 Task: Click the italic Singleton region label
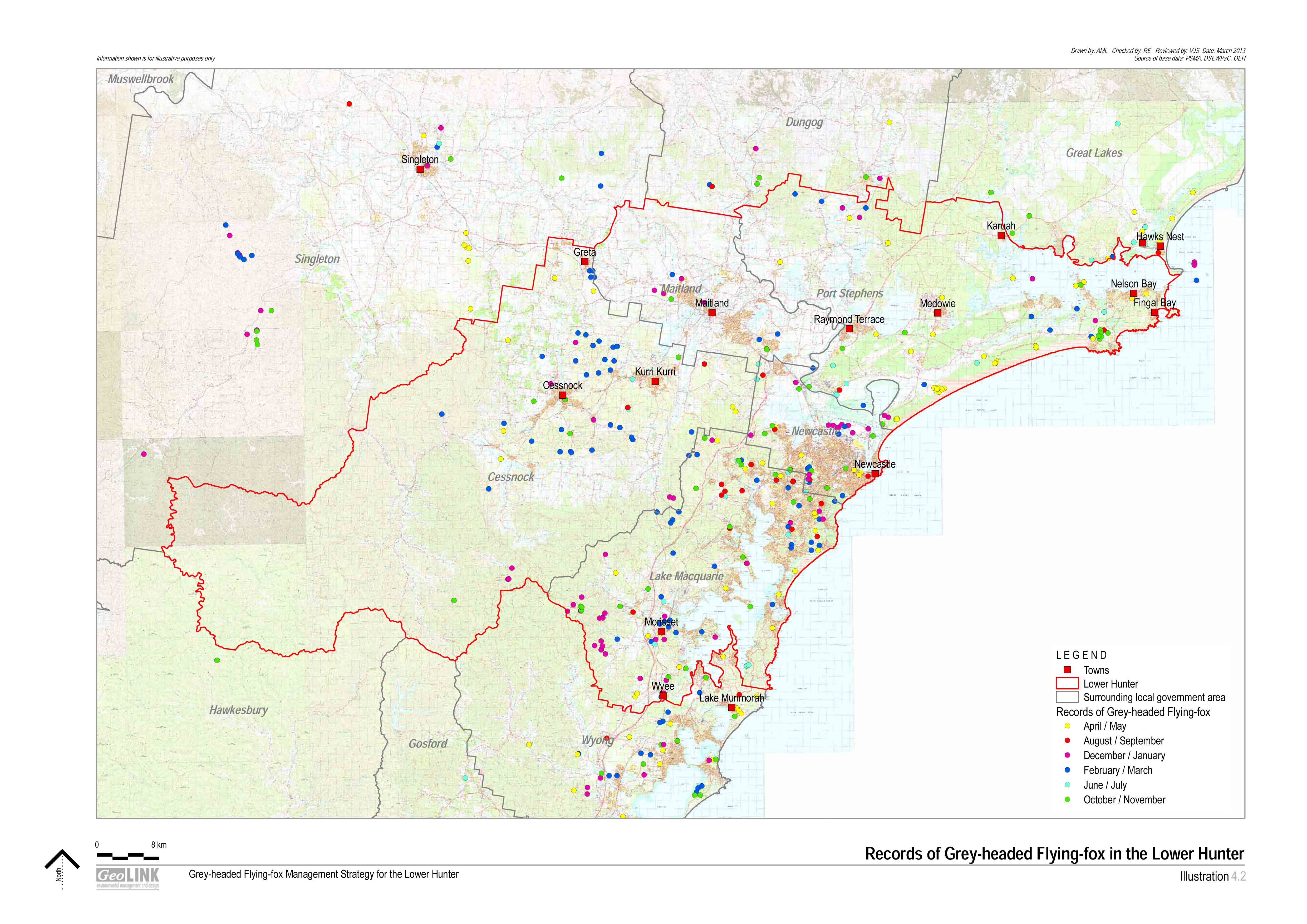[x=317, y=259]
